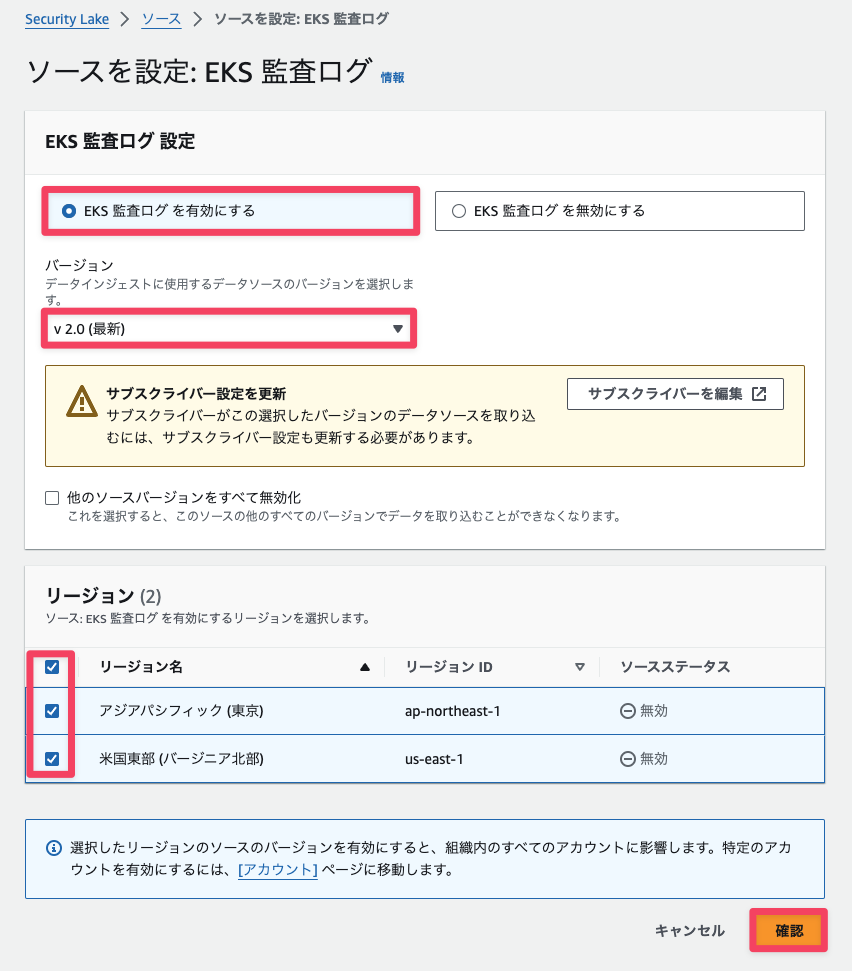Uncheck the select-all regions checkbox
Viewport: 852px width, 971px height.
(x=54, y=666)
